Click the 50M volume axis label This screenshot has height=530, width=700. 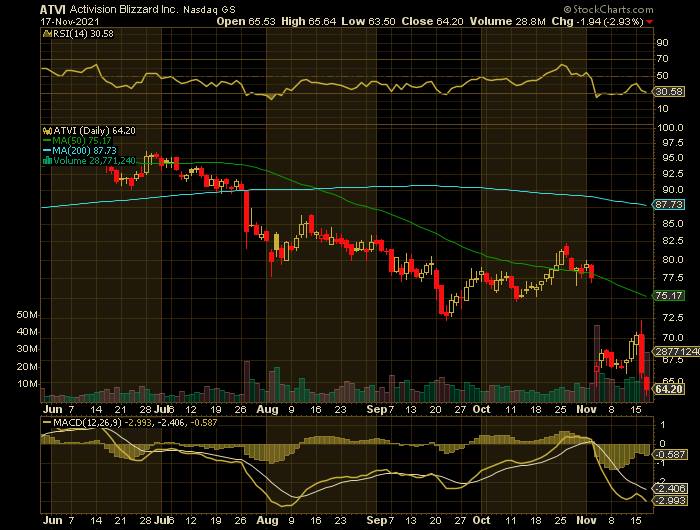point(27,315)
